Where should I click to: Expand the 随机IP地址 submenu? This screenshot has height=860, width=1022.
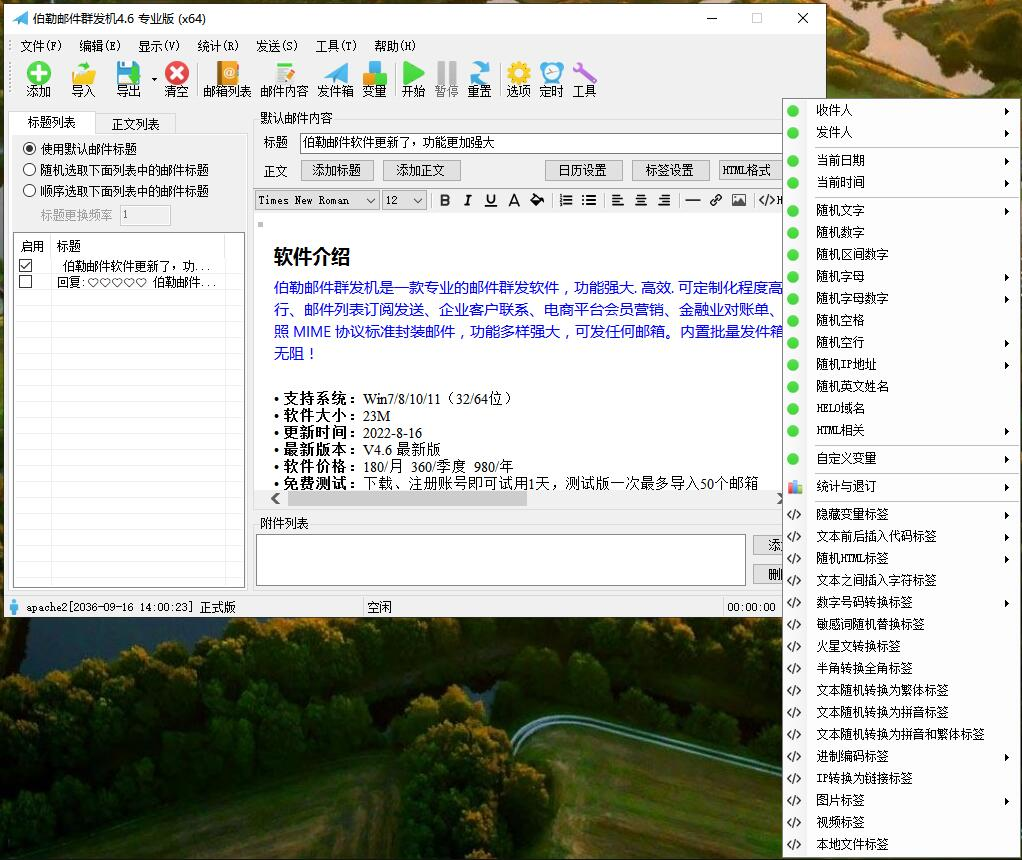[901, 364]
